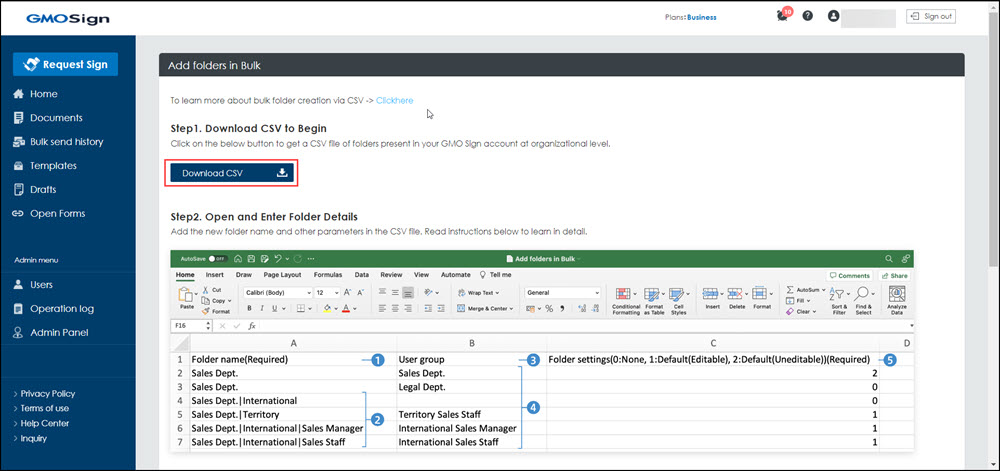The height and width of the screenshot is (471, 1000).
Task: Open the Operation log
Action: tap(54, 308)
